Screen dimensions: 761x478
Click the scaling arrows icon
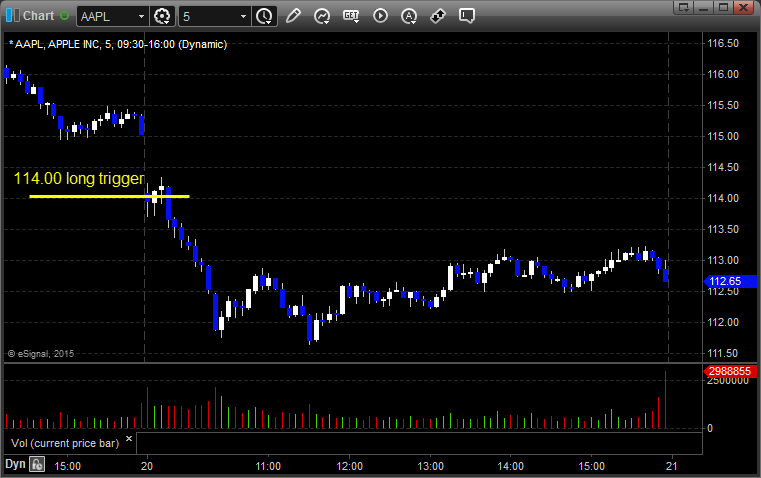tap(438, 16)
